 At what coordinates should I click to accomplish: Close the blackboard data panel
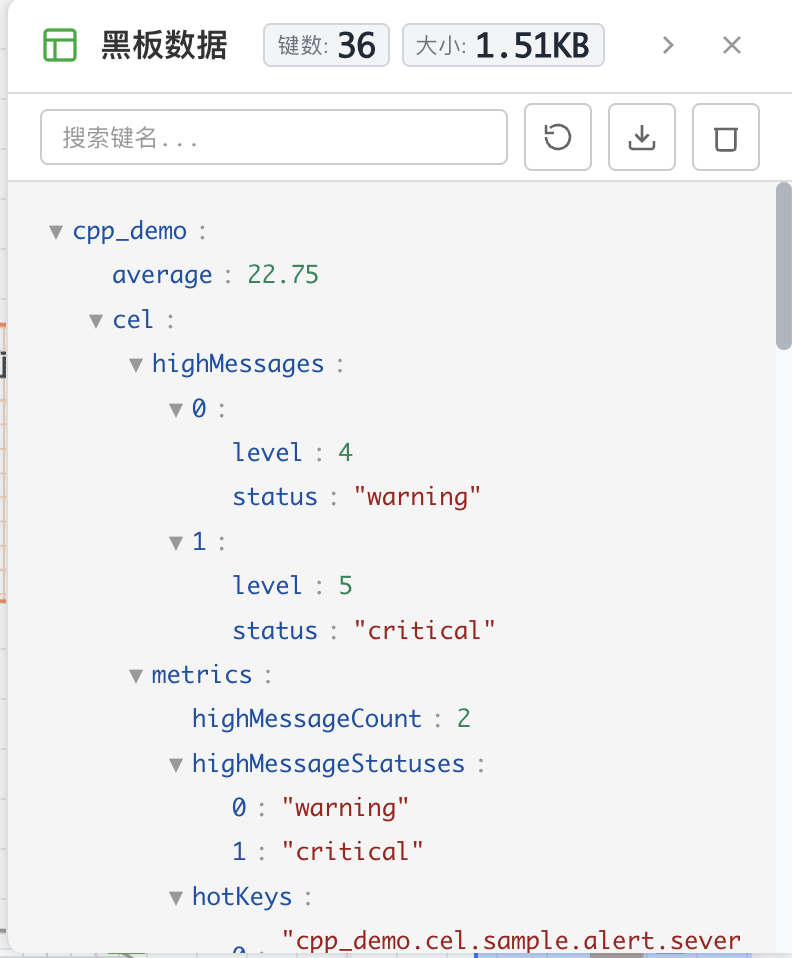[732, 45]
